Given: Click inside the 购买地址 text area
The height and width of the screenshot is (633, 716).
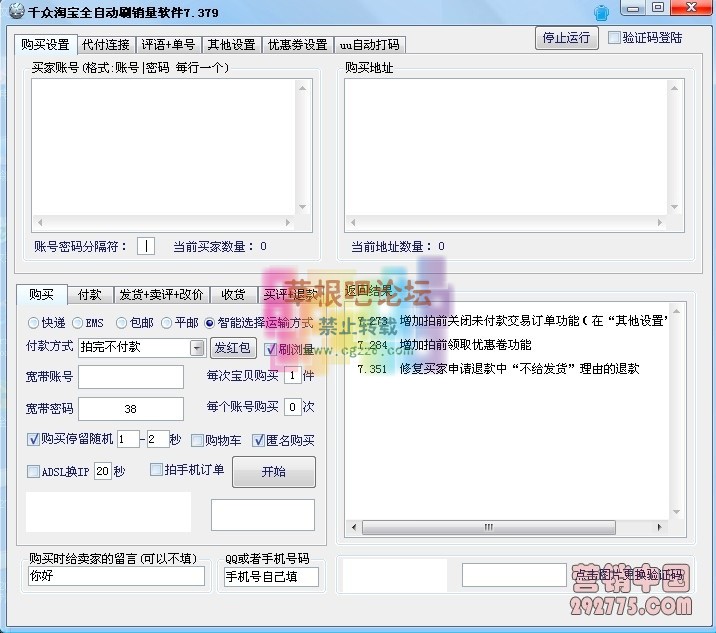Looking at the screenshot, I should click(506, 147).
